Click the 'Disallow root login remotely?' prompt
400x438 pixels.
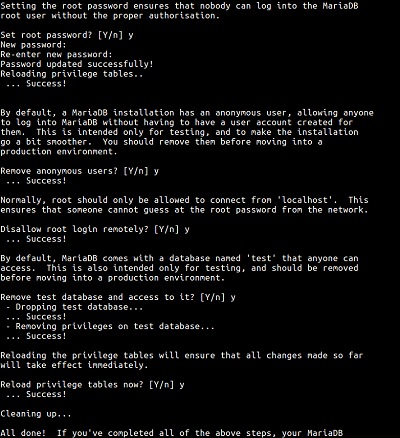pos(95,229)
